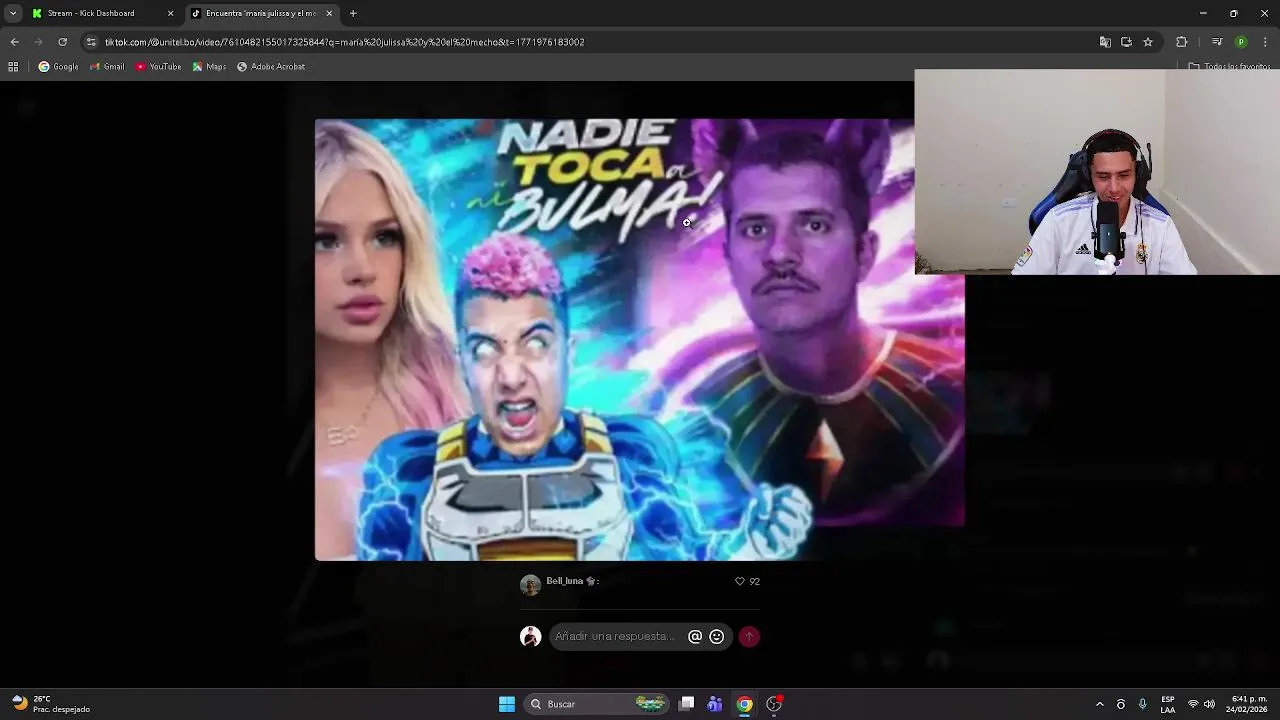Bookmark this page with the star icon
This screenshot has width=1280, height=720.
pyautogui.click(x=1148, y=42)
